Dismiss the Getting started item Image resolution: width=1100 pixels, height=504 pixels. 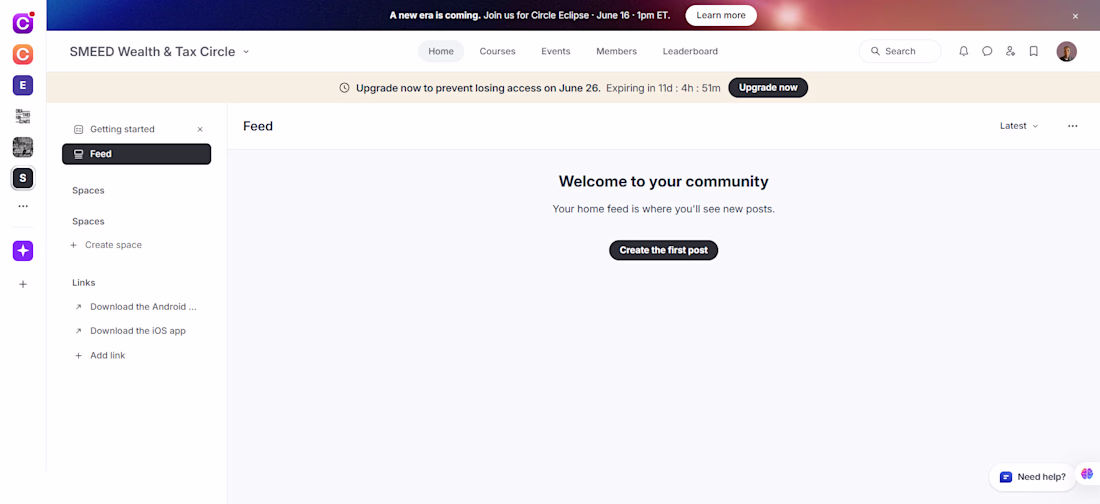200,129
